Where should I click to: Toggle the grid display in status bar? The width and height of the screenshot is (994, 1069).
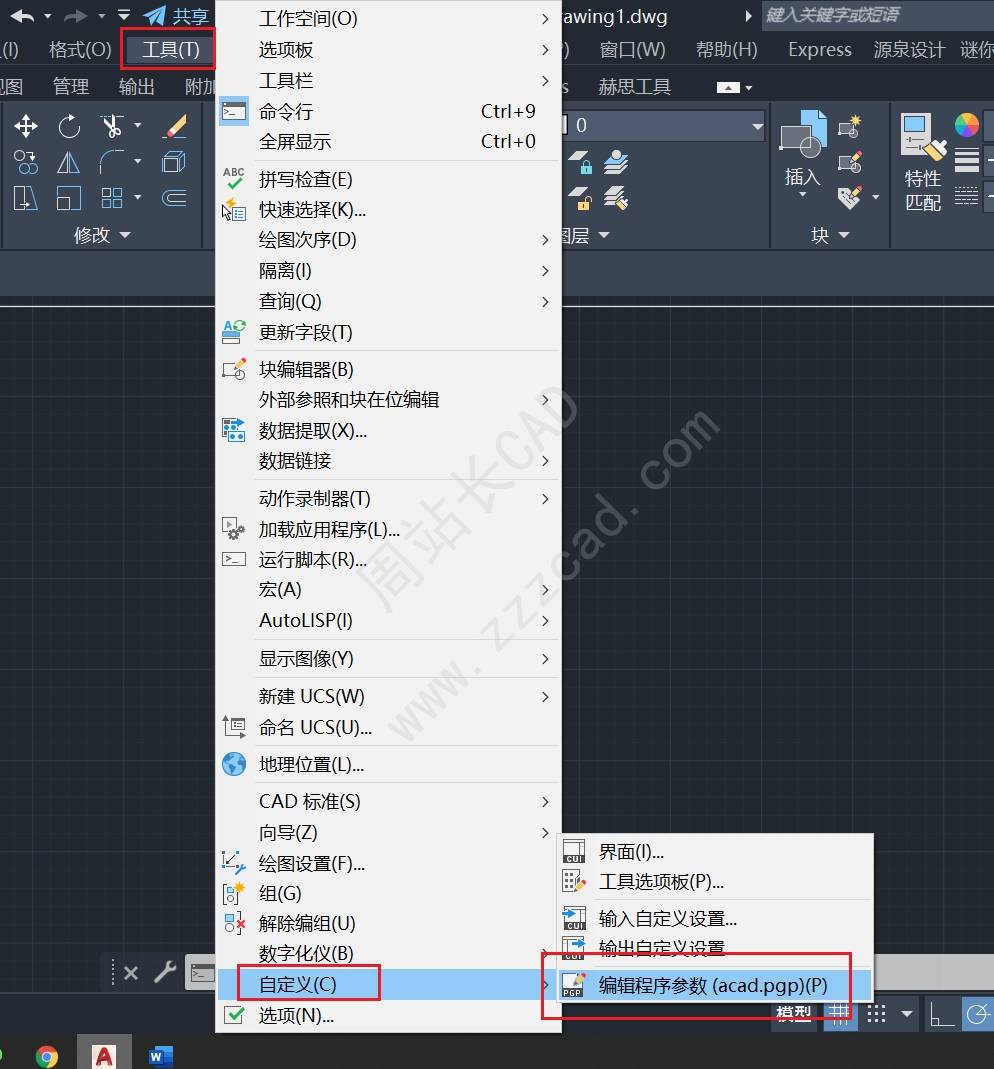click(x=839, y=1013)
